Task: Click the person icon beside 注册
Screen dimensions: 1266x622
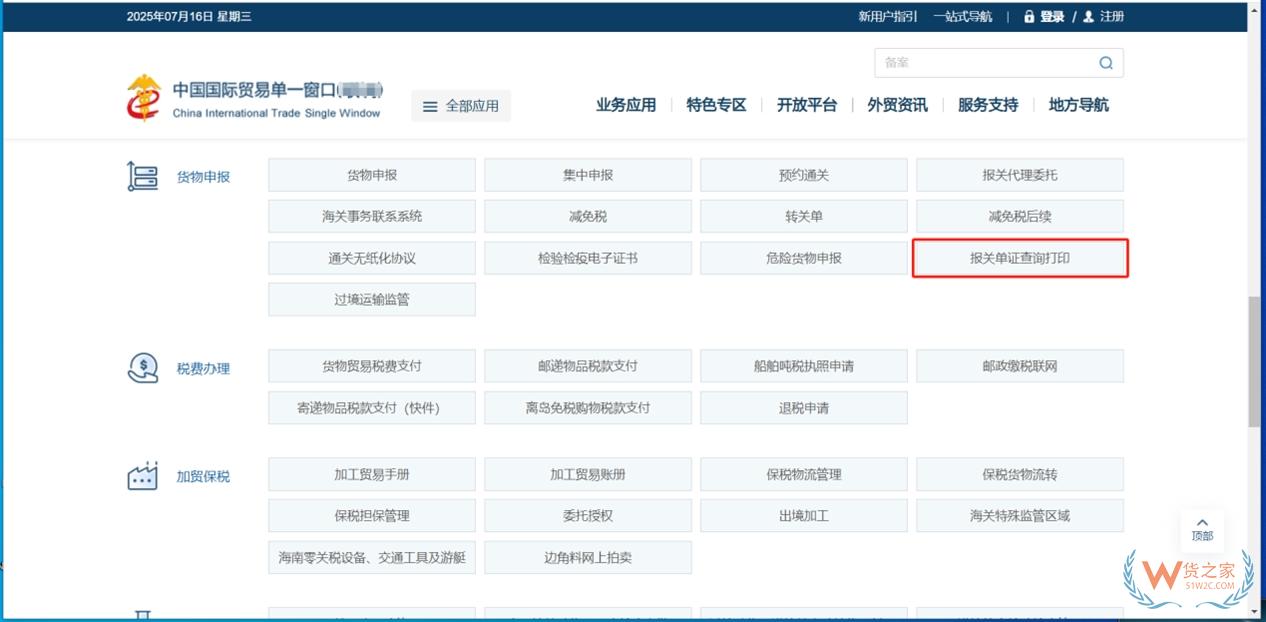Action: click(x=1088, y=17)
